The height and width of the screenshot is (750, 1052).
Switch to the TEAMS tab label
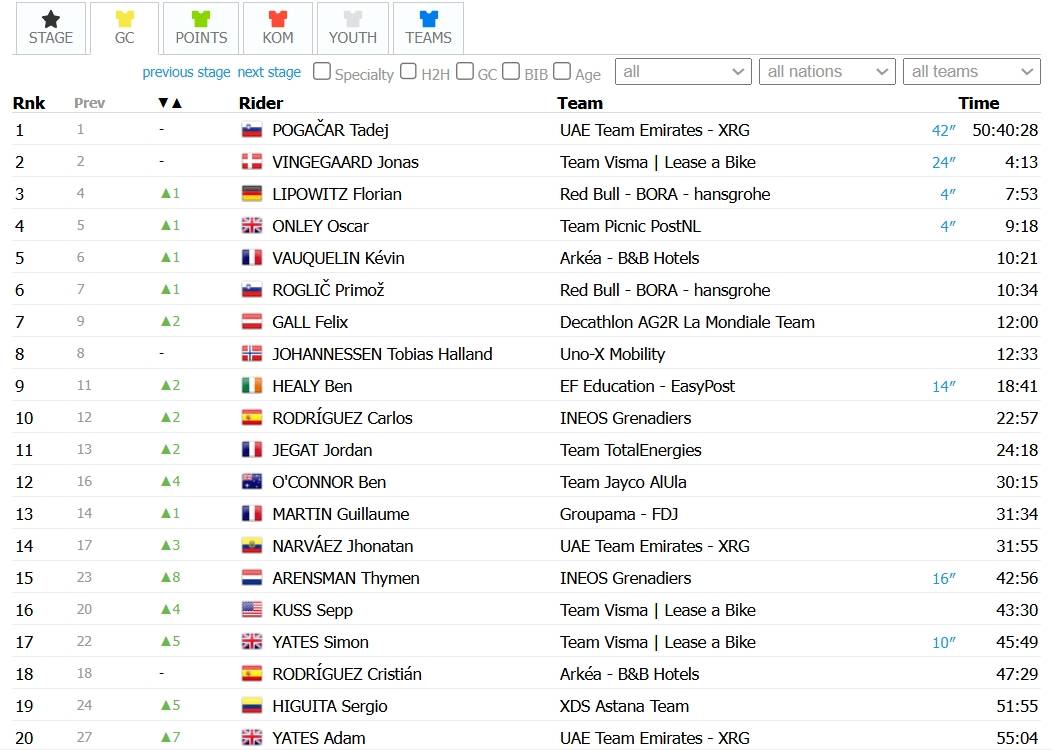point(428,38)
